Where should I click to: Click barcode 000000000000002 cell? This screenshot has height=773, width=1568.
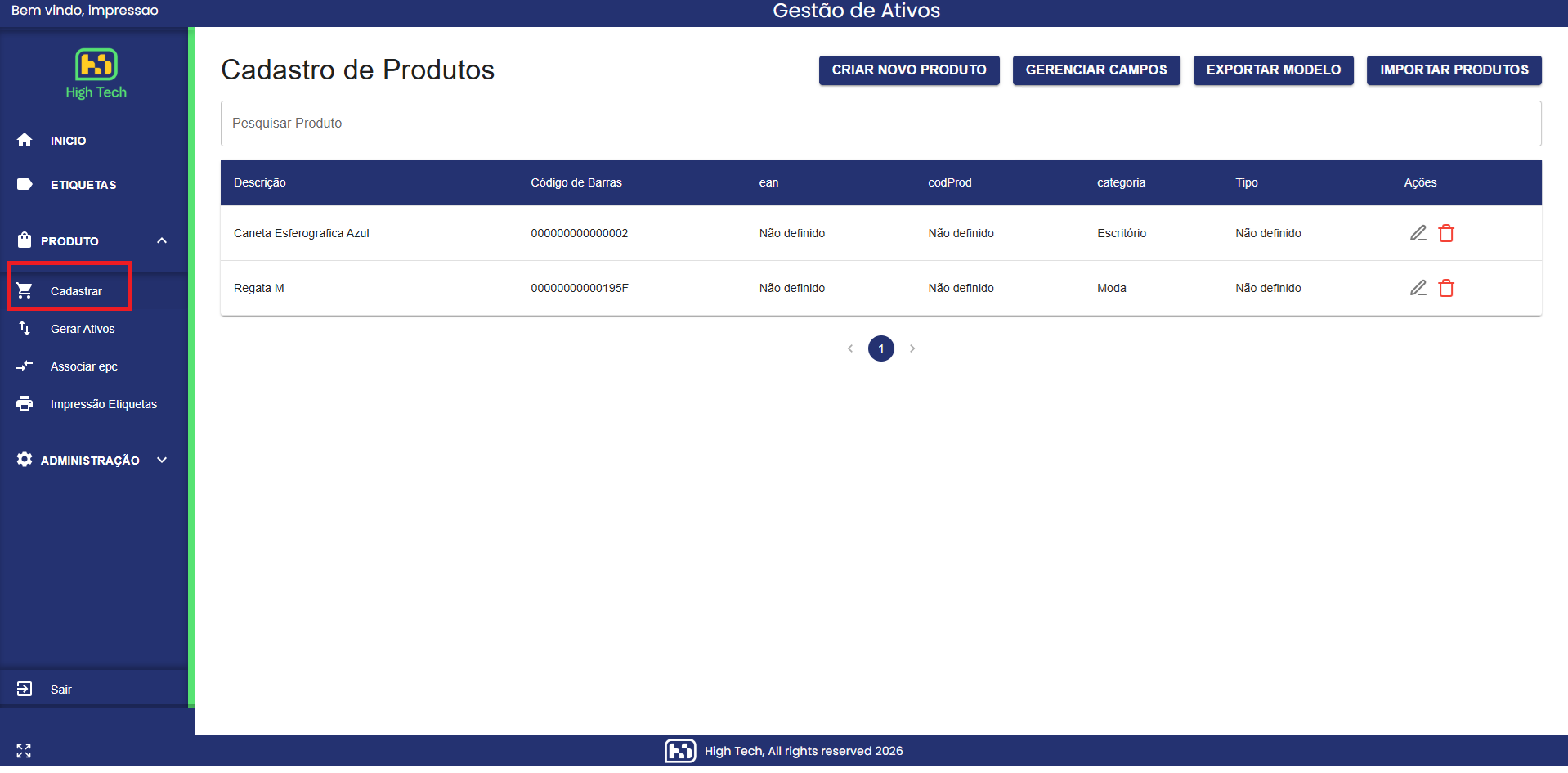tap(580, 233)
